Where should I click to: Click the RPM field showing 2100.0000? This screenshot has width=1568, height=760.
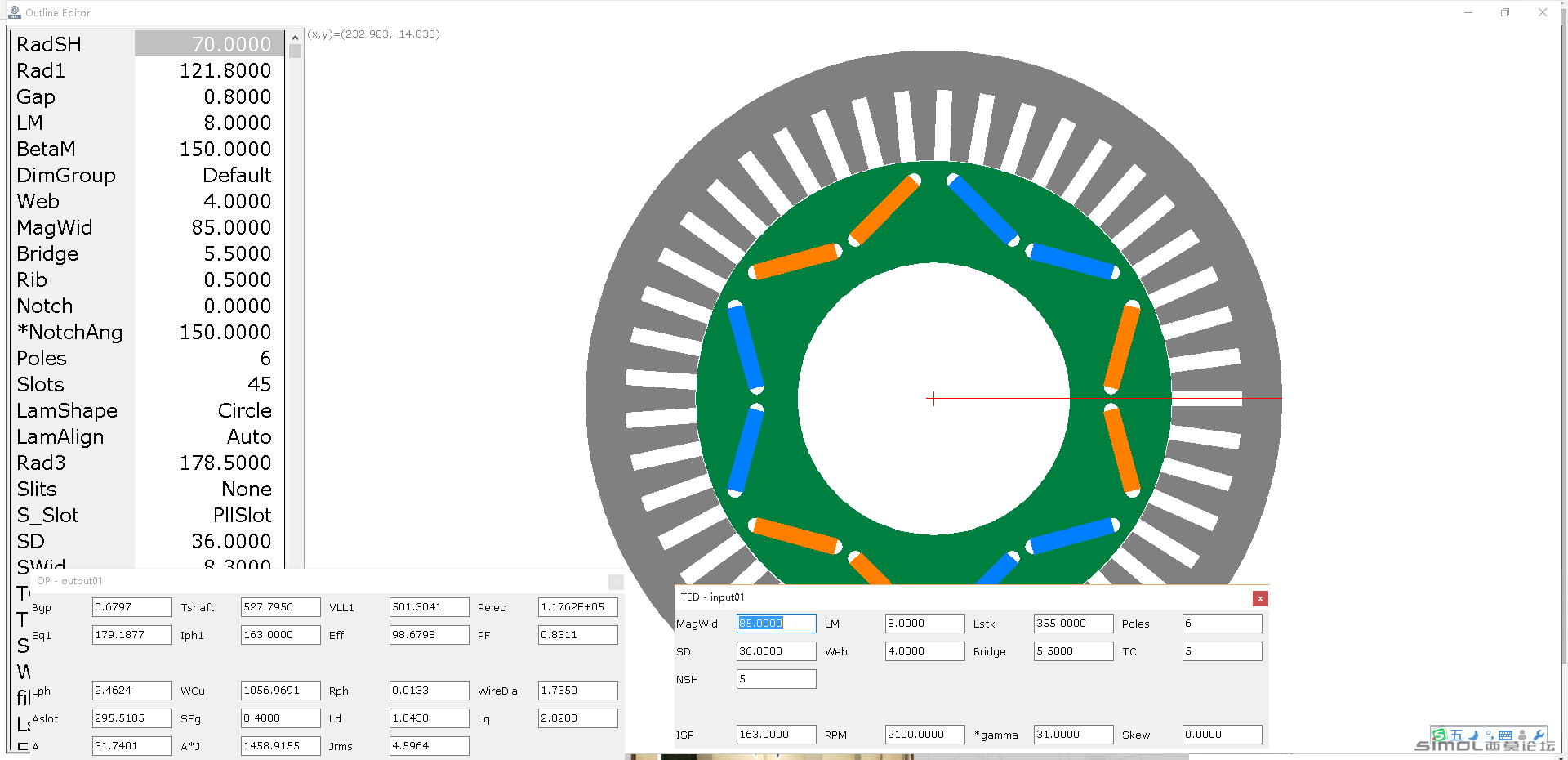924,735
